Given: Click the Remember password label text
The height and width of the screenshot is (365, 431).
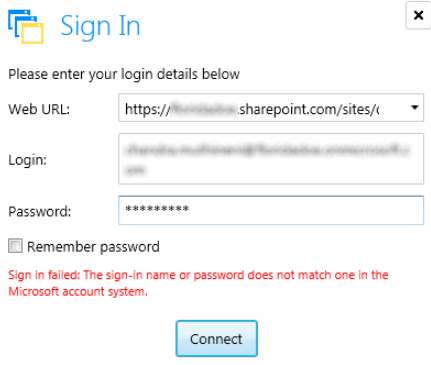Looking at the screenshot, I should (93, 247).
